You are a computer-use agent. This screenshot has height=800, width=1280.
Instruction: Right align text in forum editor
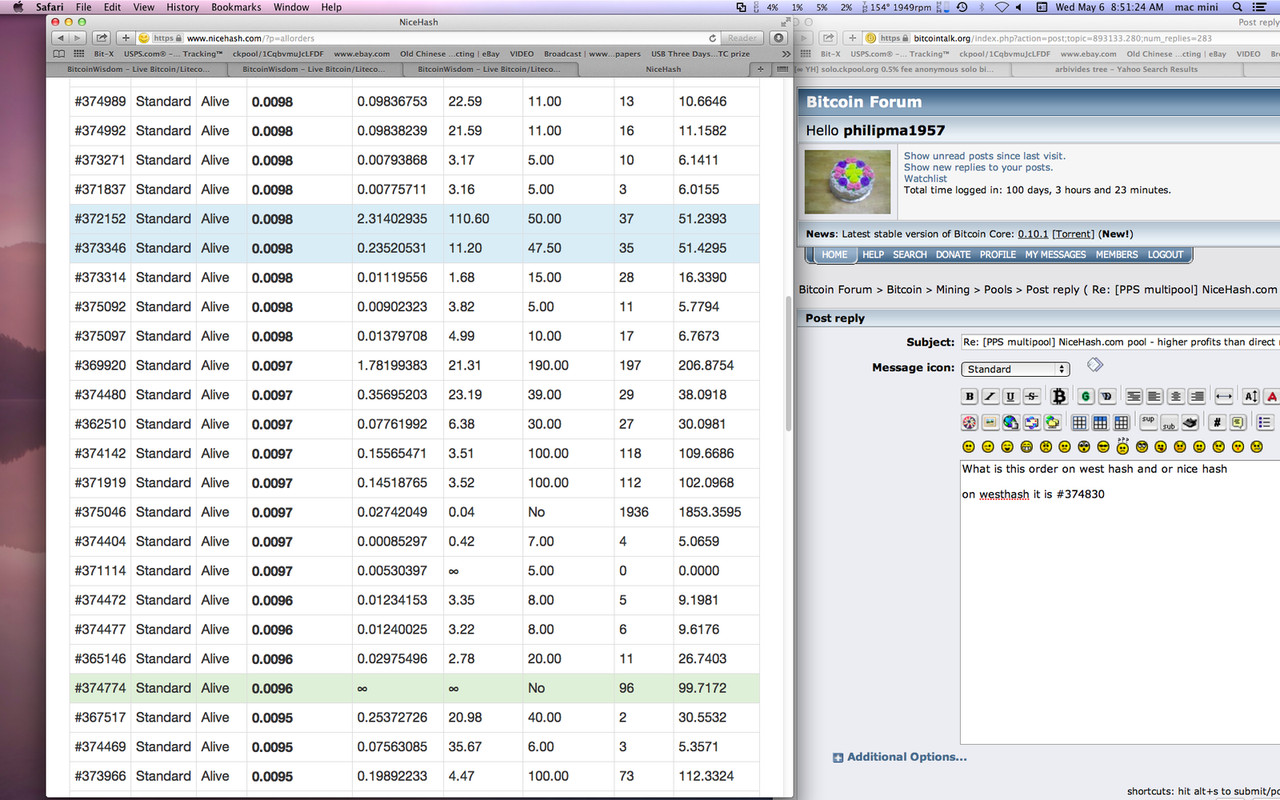click(x=1196, y=397)
